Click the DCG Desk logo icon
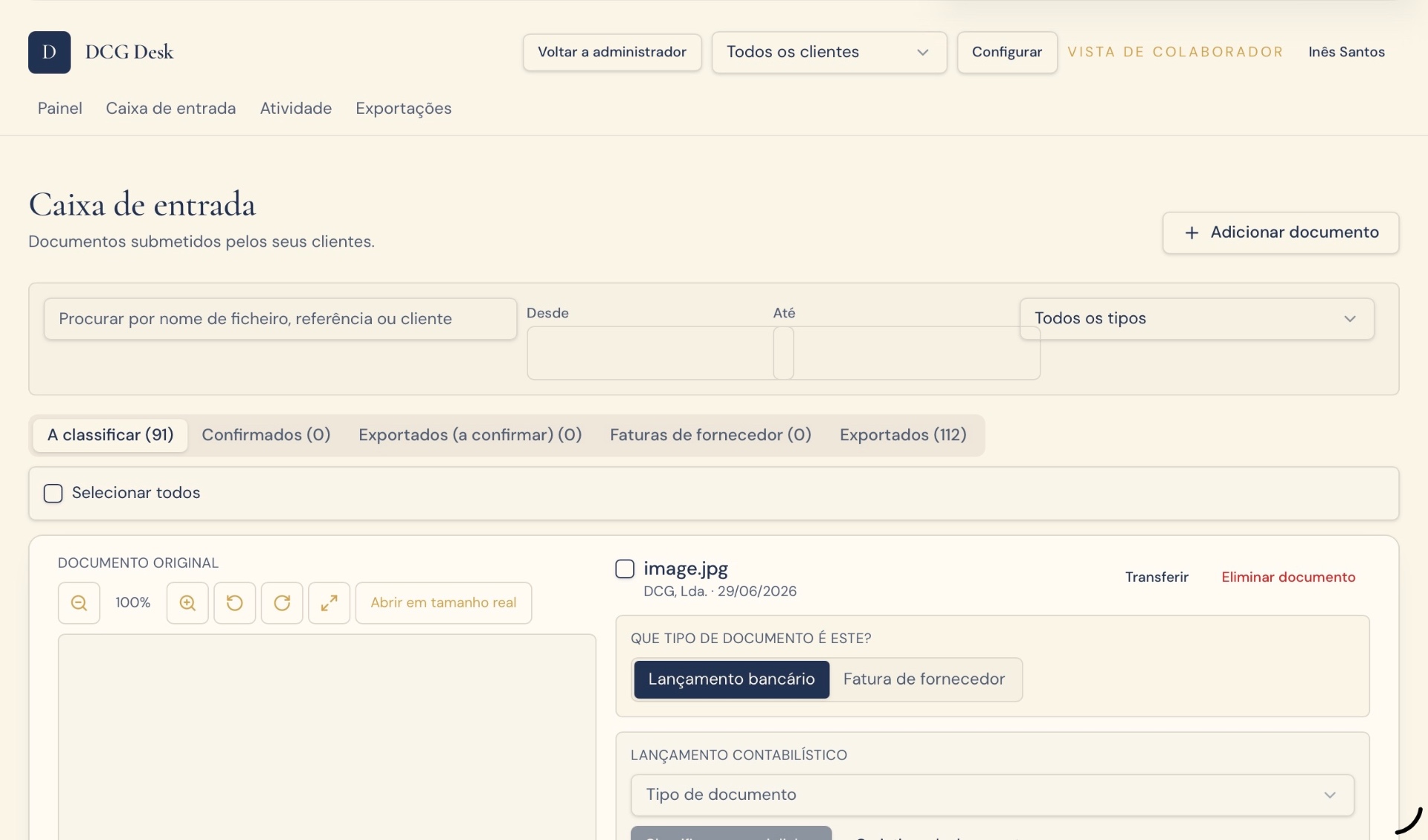Image resolution: width=1428 pixels, height=840 pixels. pyautogui.click(x=49, y=52)
